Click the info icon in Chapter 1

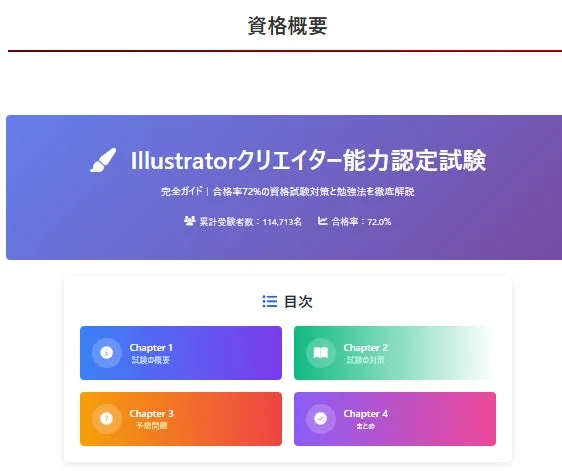point(106,353)
